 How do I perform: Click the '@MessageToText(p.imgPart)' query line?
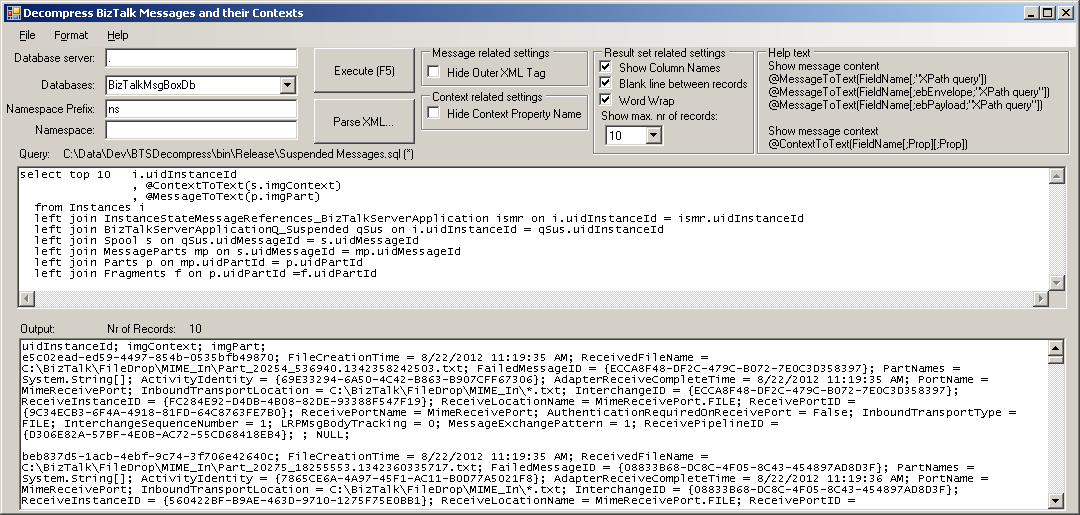(226, 196)
